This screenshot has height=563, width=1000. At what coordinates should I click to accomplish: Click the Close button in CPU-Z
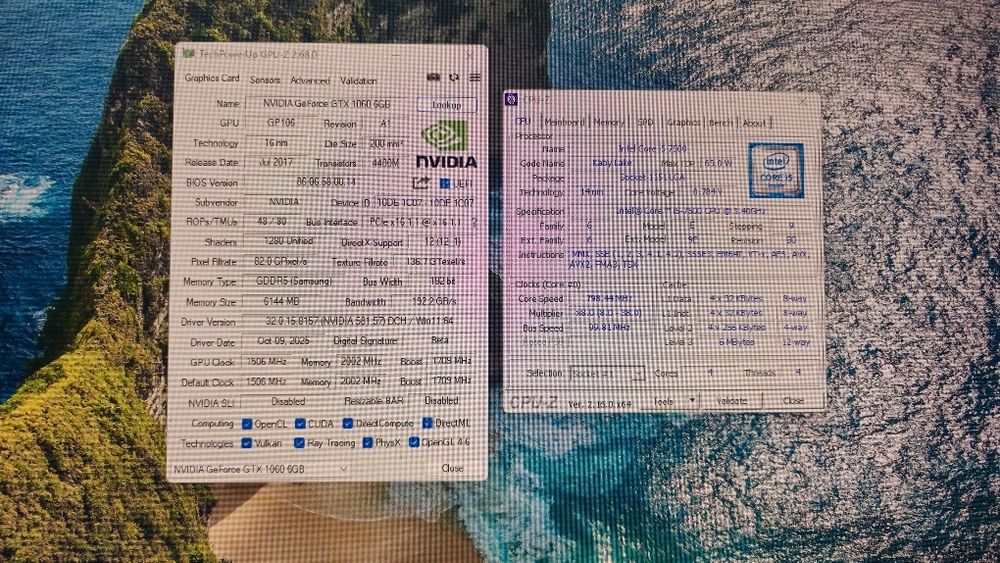(793, 400)
